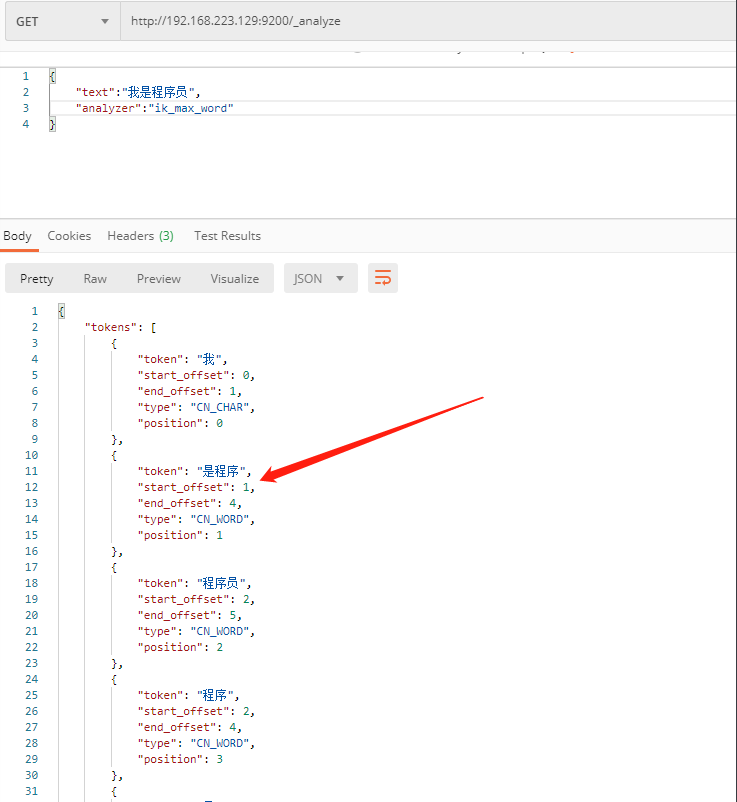Click the "我是程序员" text value
This screenshot has width=737, height=802.
point(158,92)
